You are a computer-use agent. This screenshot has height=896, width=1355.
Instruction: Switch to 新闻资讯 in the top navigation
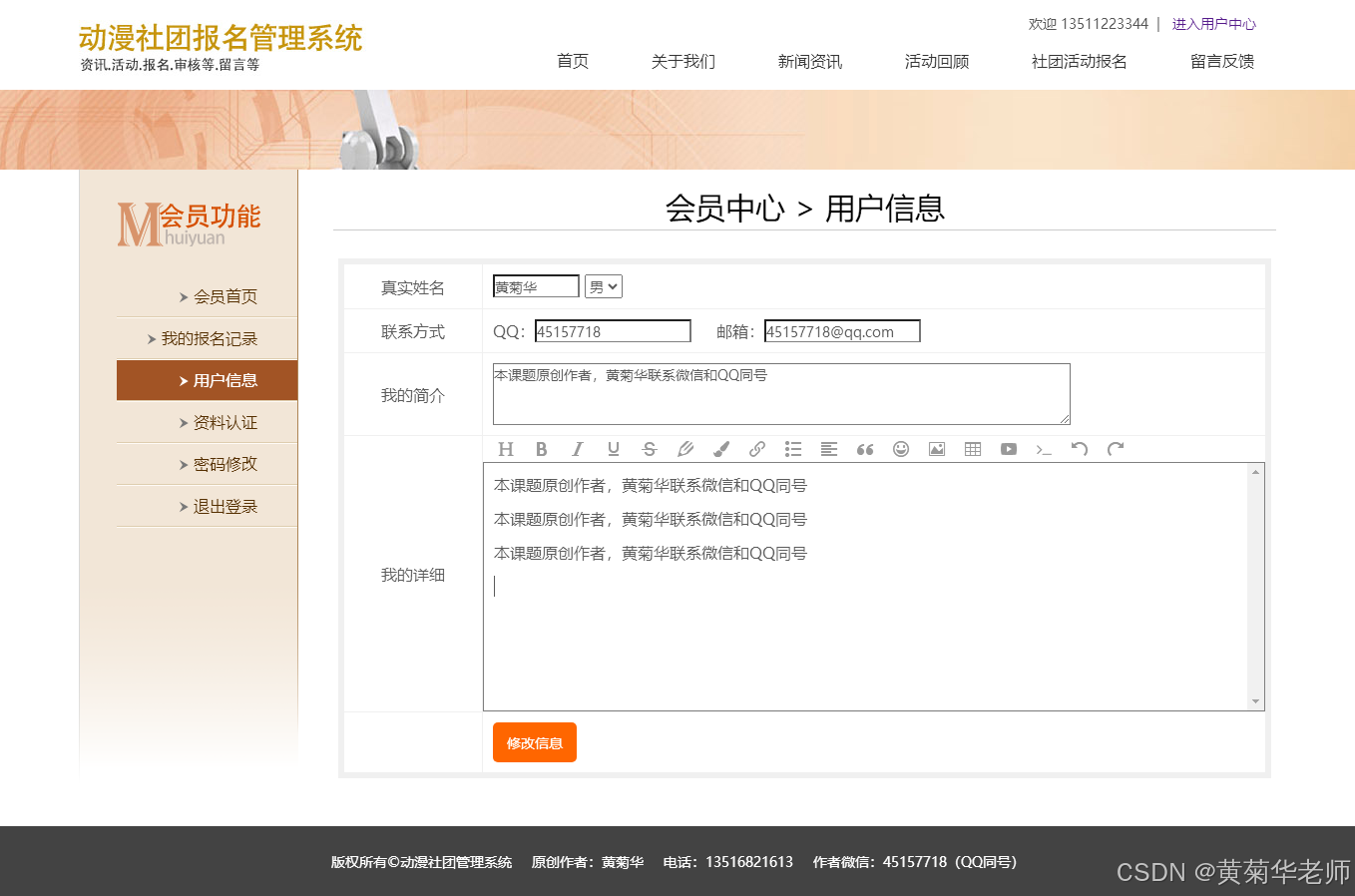pos(809,61)
